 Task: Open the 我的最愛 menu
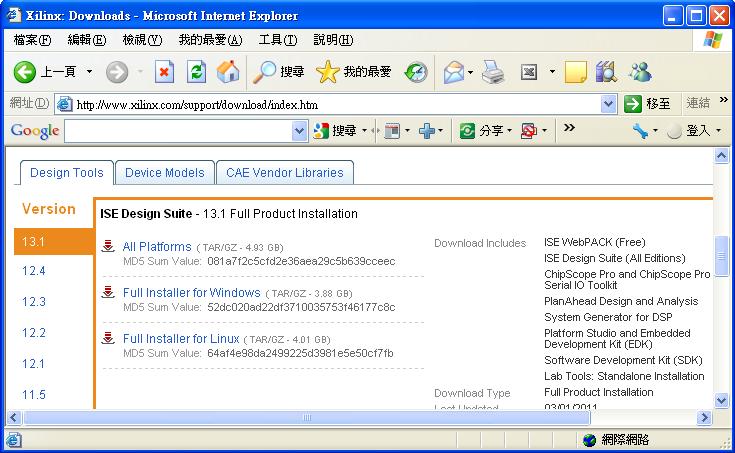[x=210, y=40]
